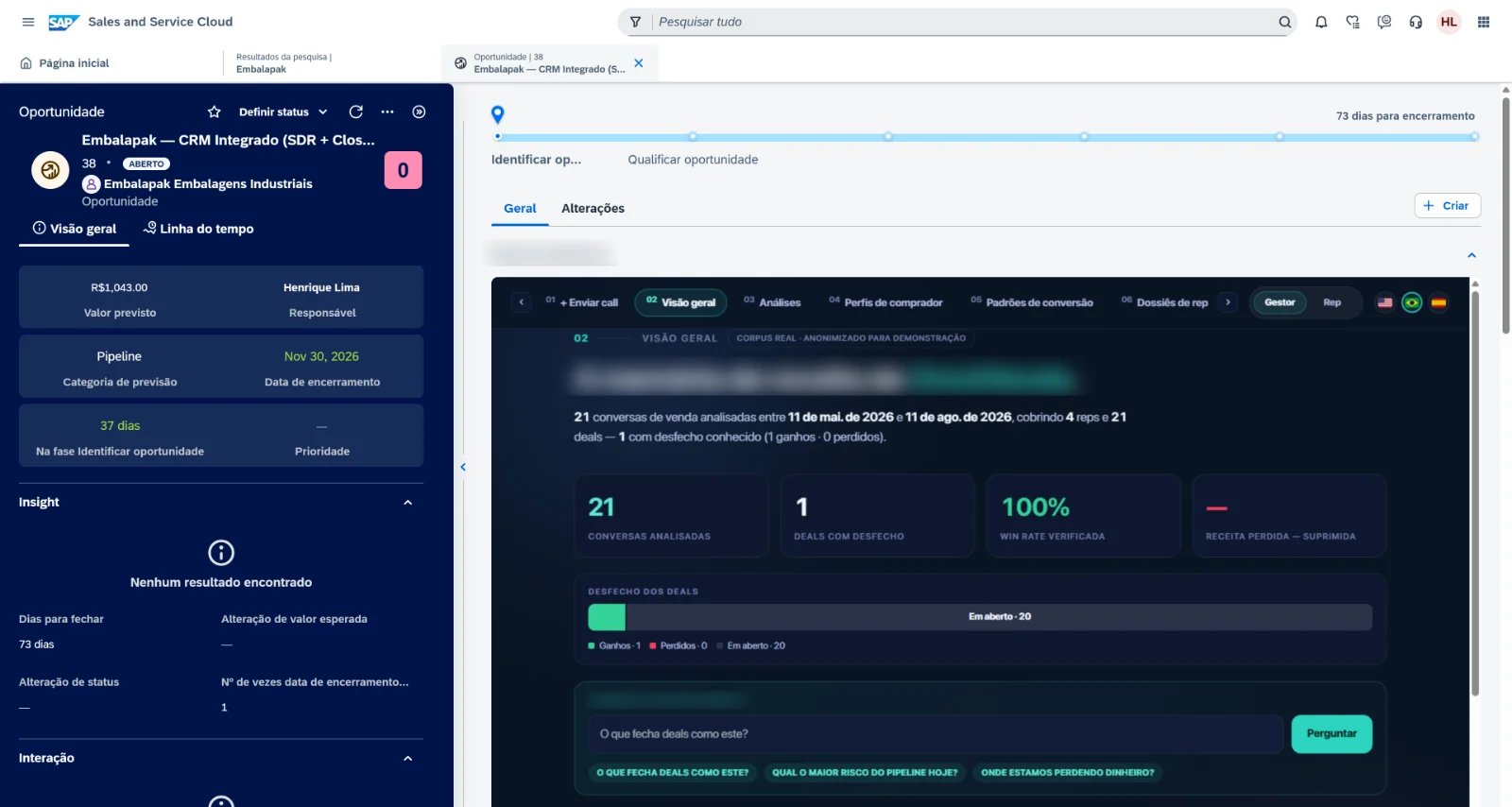Collapse the embedded content section chevron
This screenshot has width=1512, height=807.
1471,255
